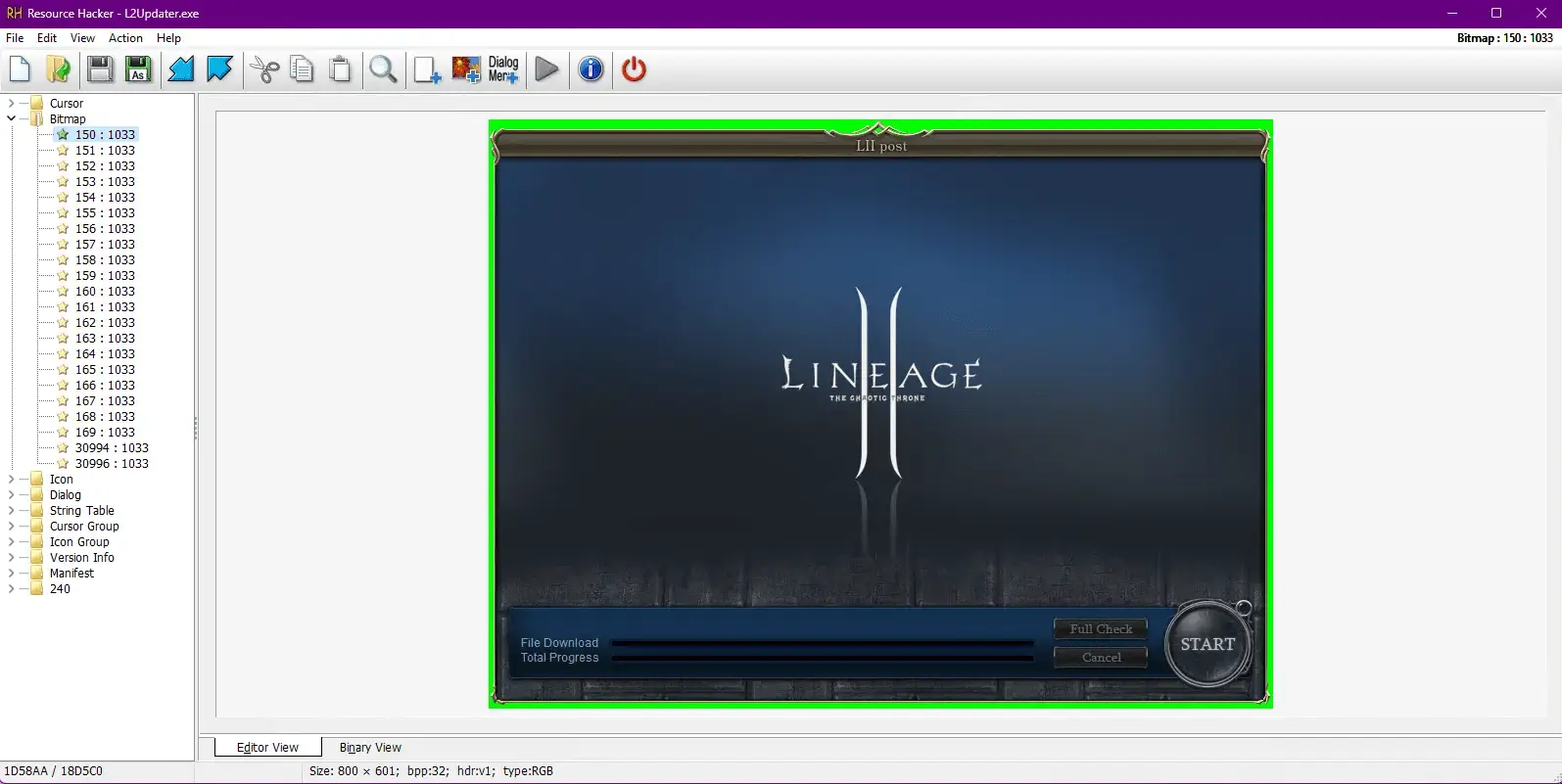The image size is (1562, 784).
Task: Open the File menu
Action: (x=15, y=38)
